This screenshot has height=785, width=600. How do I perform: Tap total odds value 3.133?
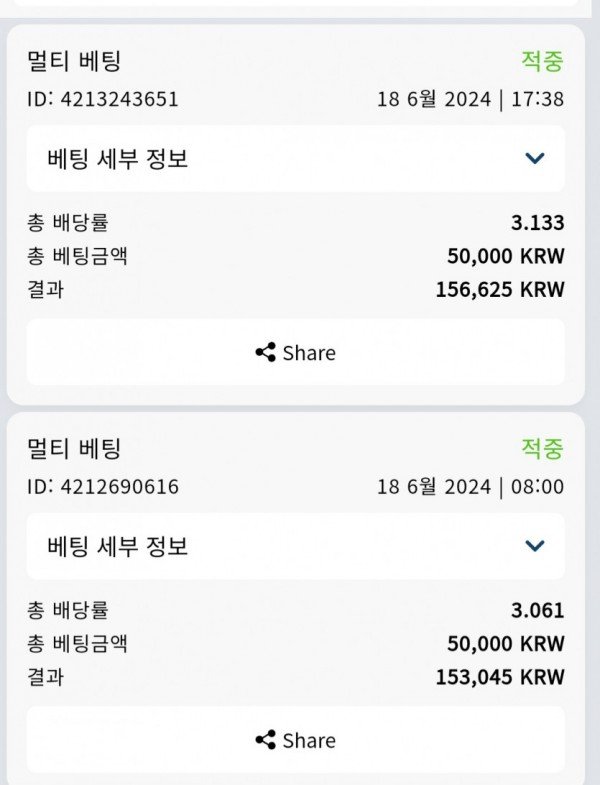click(538, 222)
